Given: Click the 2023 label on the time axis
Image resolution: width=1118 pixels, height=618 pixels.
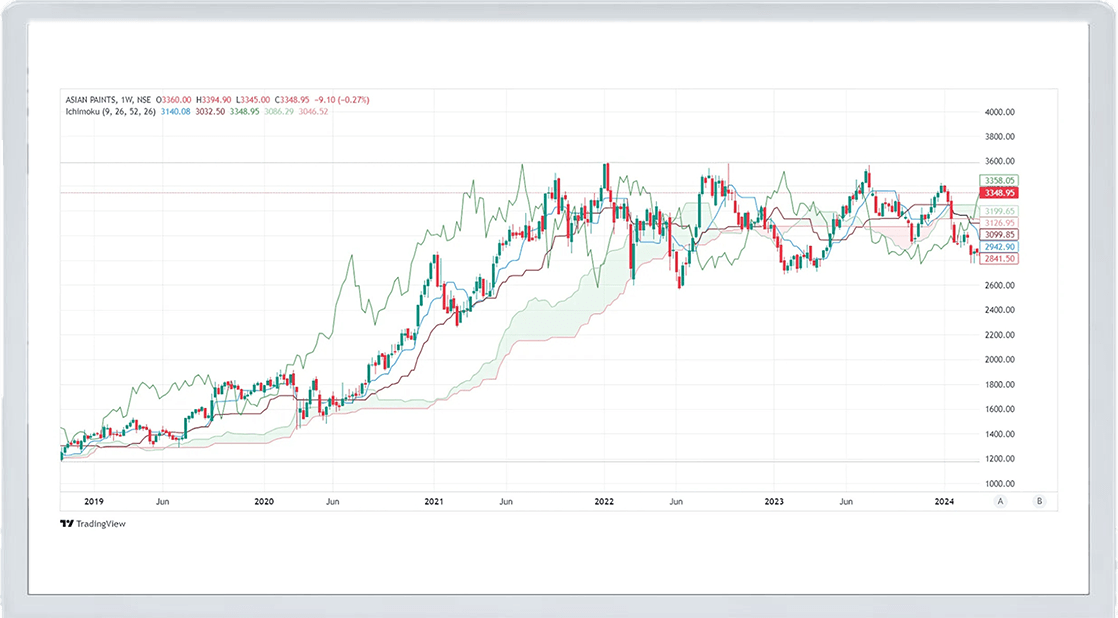Looking at the screenshot, I should 773,500.
